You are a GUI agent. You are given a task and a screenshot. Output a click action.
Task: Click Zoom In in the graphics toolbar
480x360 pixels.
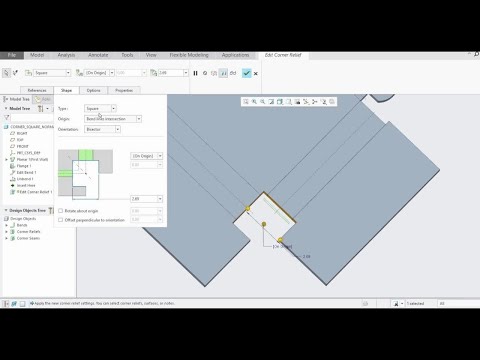click(x=254, y=102)
